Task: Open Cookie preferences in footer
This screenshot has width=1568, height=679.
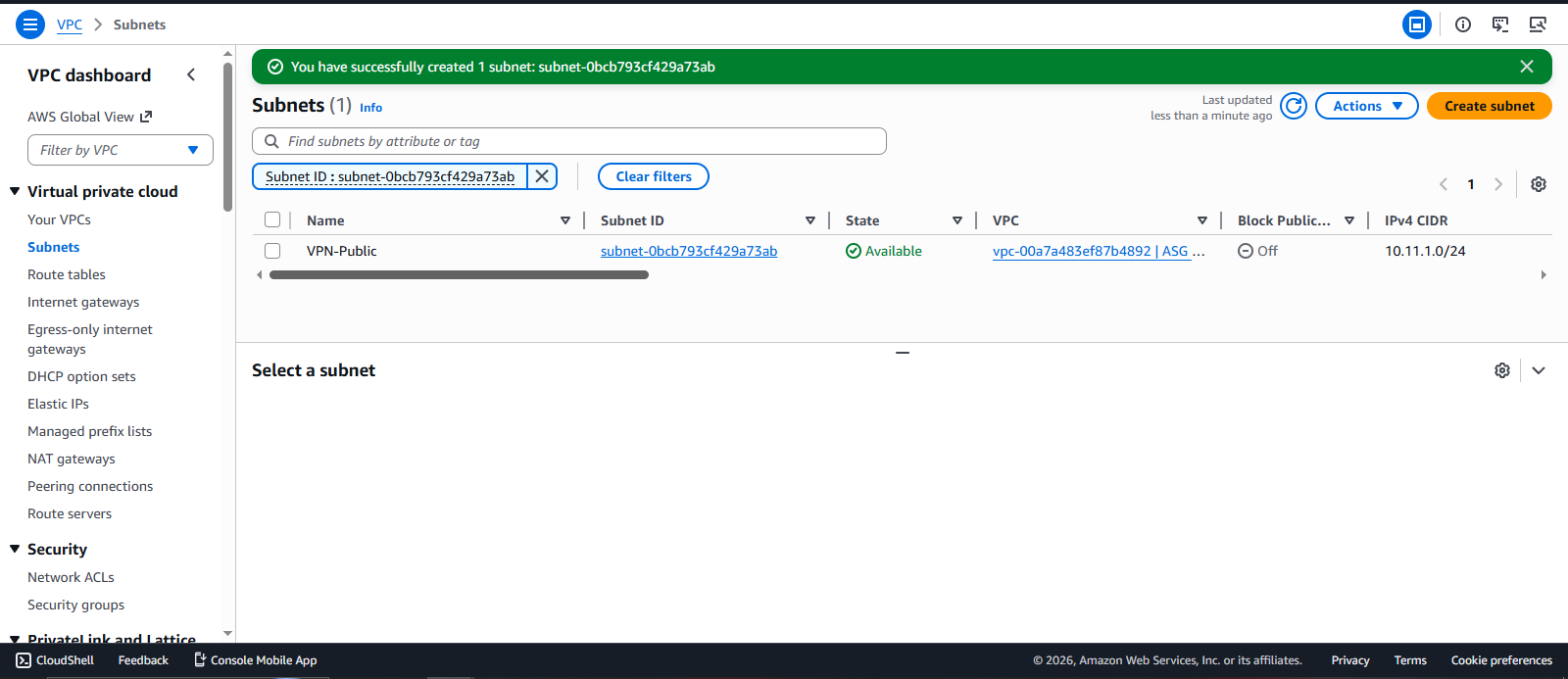Action: pyautogui.click(x=1501, y=660)
